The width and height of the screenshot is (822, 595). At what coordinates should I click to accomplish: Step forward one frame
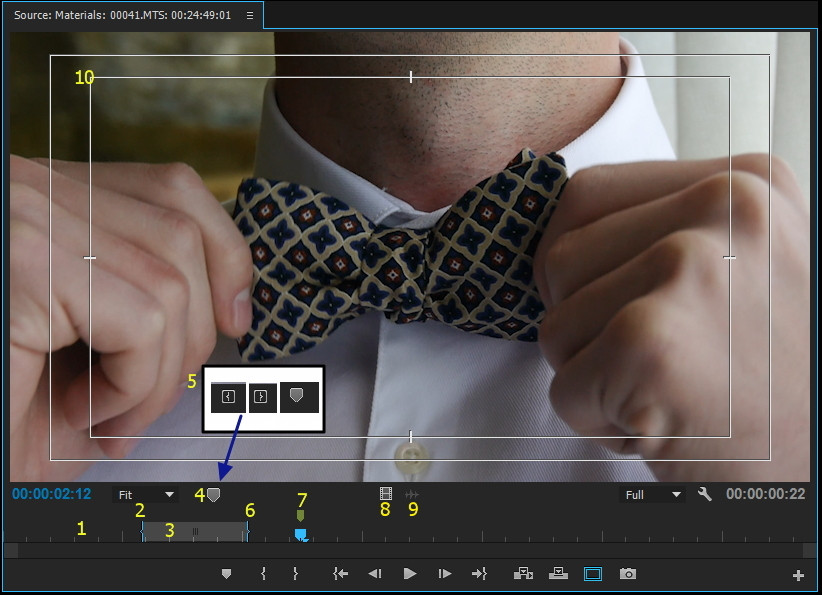(x=444, y=574)
